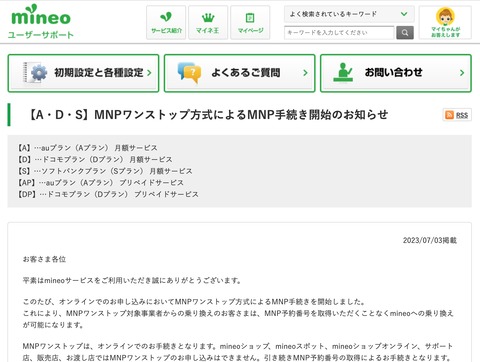Click the ユーザーサポート text under logo

pyautogui.click(x=41, y=35)
